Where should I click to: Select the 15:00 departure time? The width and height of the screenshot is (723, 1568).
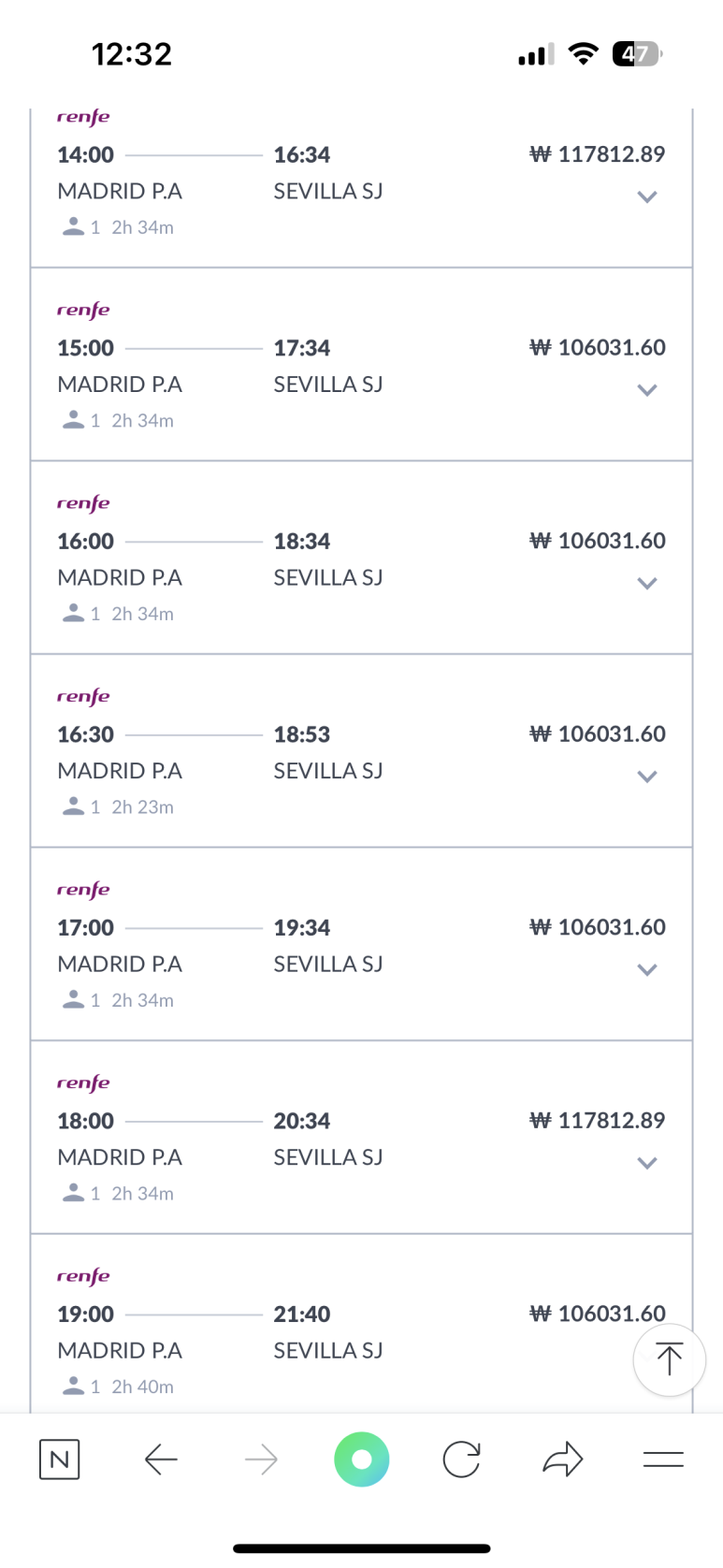click(x=85, y=348)
